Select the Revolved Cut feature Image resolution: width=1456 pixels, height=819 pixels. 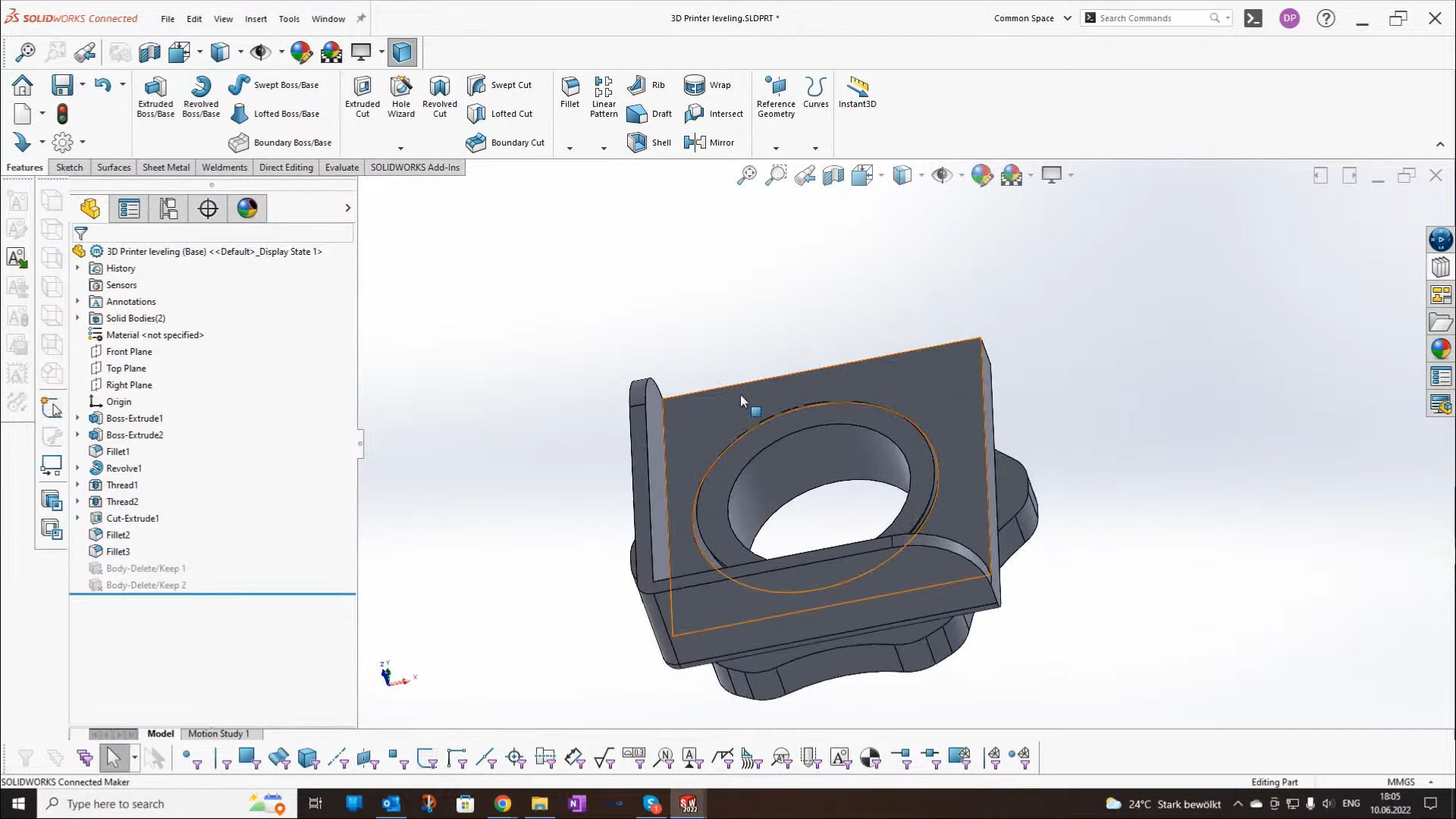[x=440, y=96]
